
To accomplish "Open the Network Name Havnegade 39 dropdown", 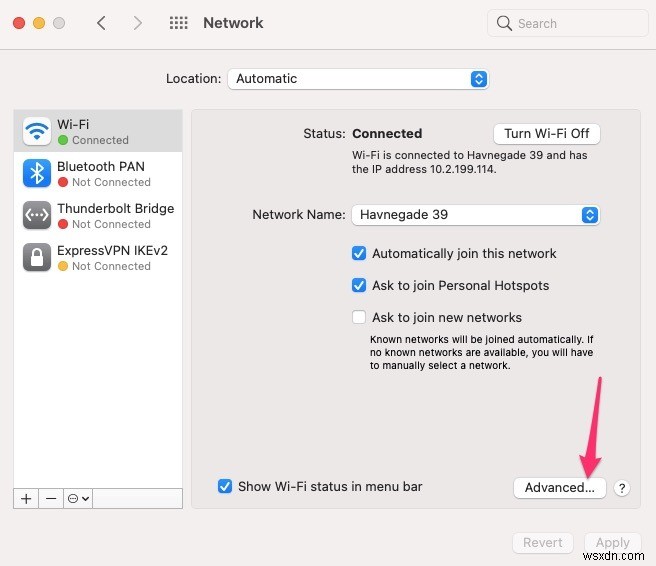I will [x=476, y=215].
